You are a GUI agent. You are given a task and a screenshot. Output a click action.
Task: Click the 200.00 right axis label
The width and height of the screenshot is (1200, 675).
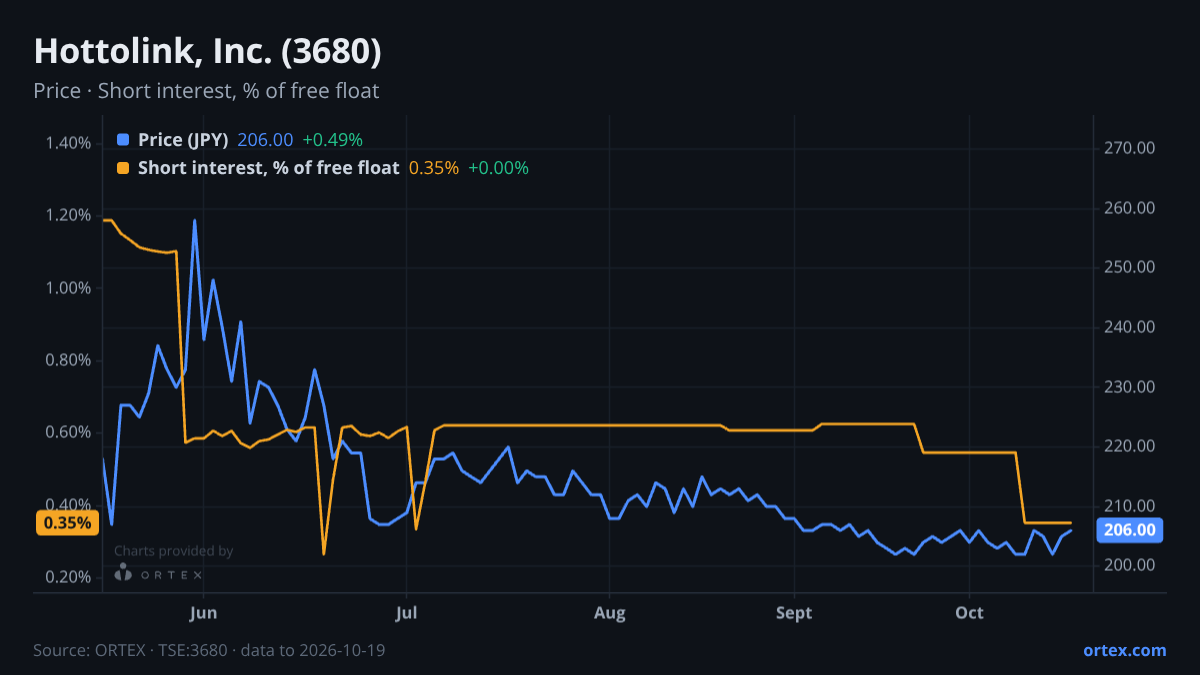click(1130, 565)
